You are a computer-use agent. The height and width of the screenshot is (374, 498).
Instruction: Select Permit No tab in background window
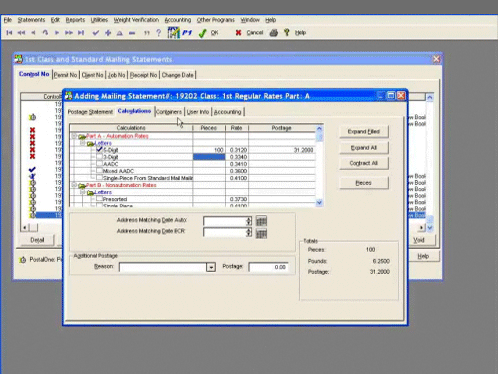tap(65, 75)
